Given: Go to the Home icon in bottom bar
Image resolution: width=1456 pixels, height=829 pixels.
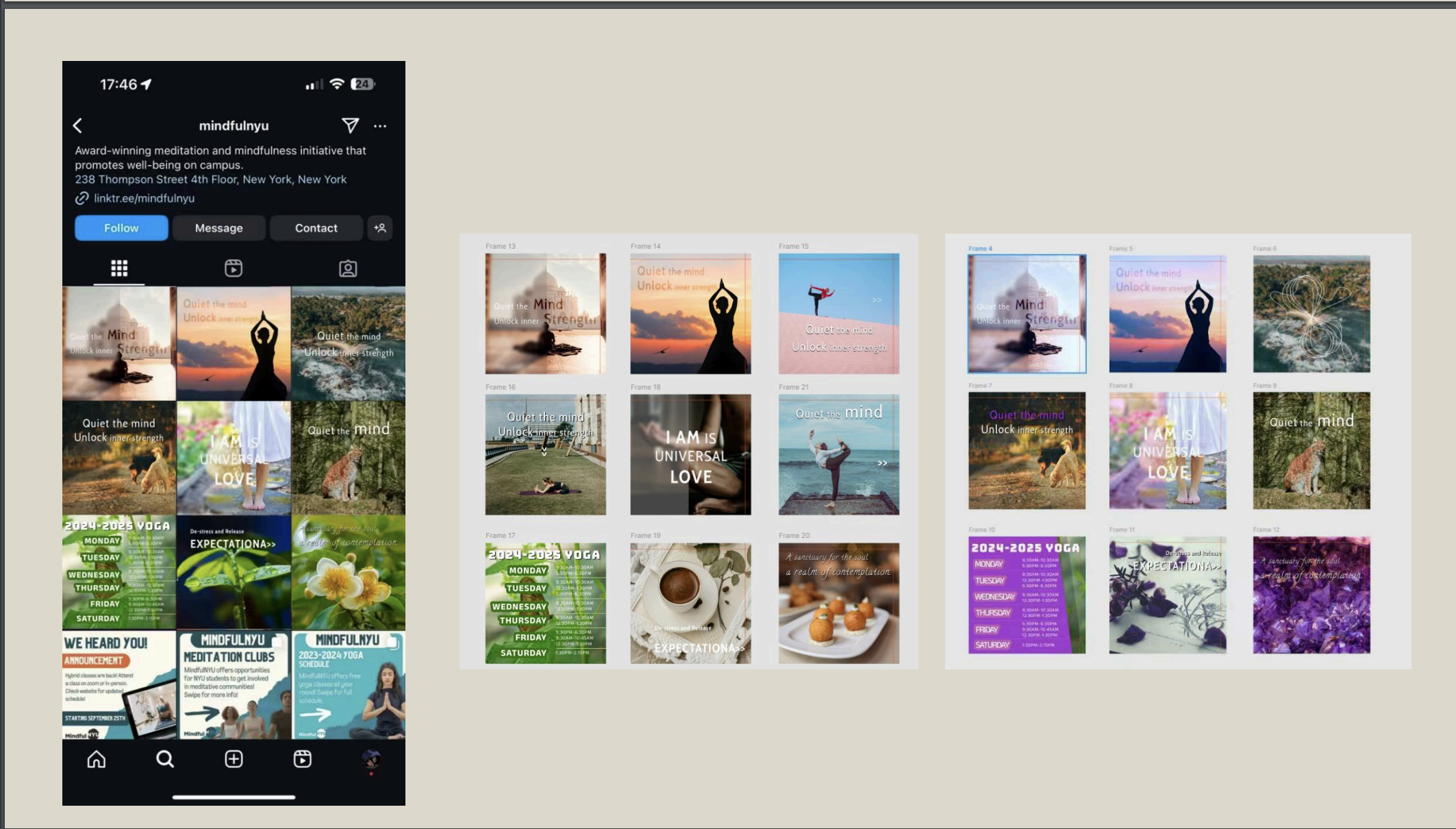Looking at the screenshot, I should [97, 759].
